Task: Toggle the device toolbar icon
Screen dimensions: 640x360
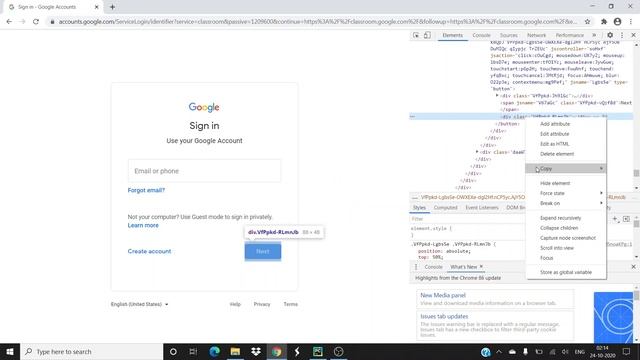Action: click(427, 36)
